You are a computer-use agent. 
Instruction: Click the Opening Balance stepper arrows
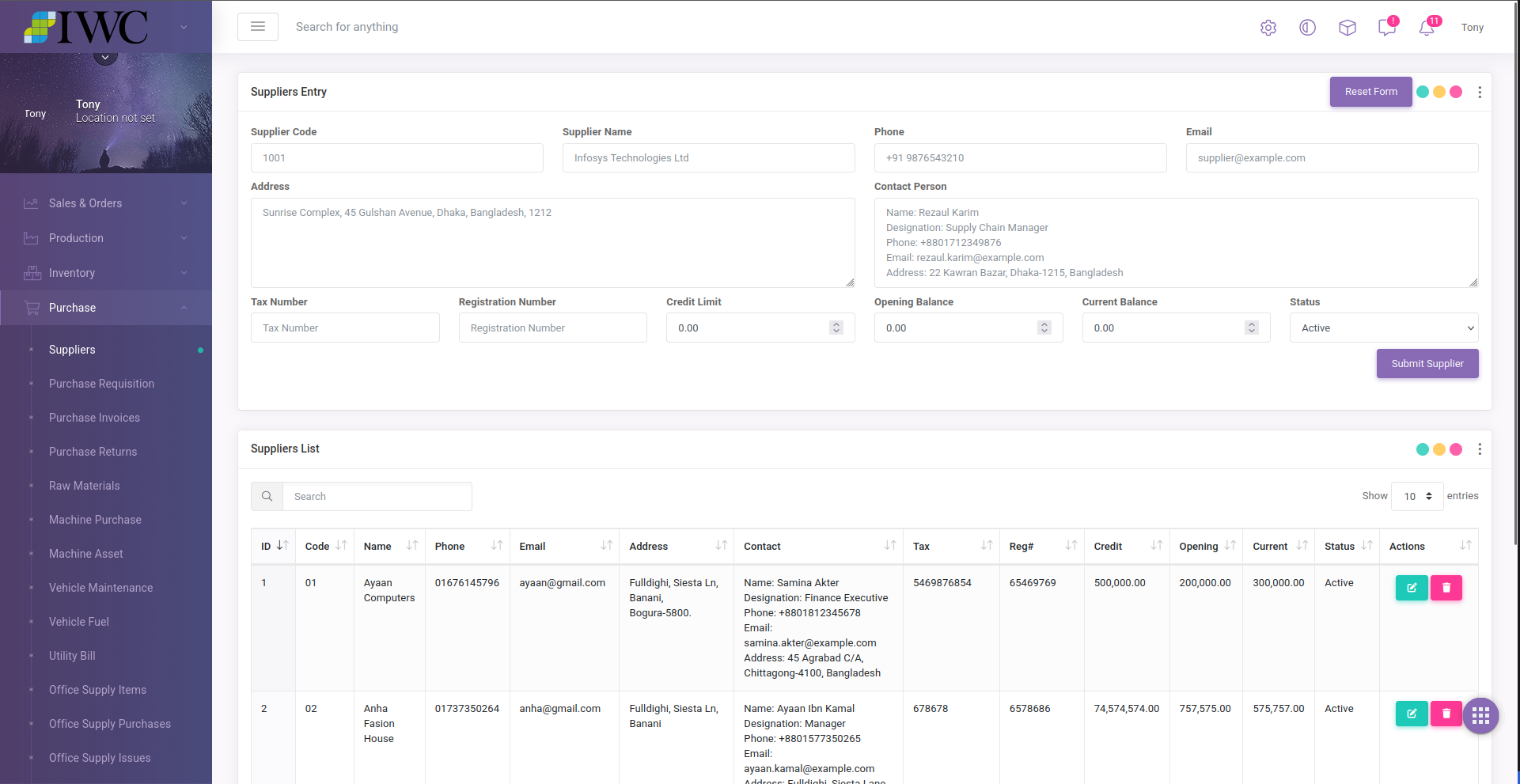(1044, 328)
